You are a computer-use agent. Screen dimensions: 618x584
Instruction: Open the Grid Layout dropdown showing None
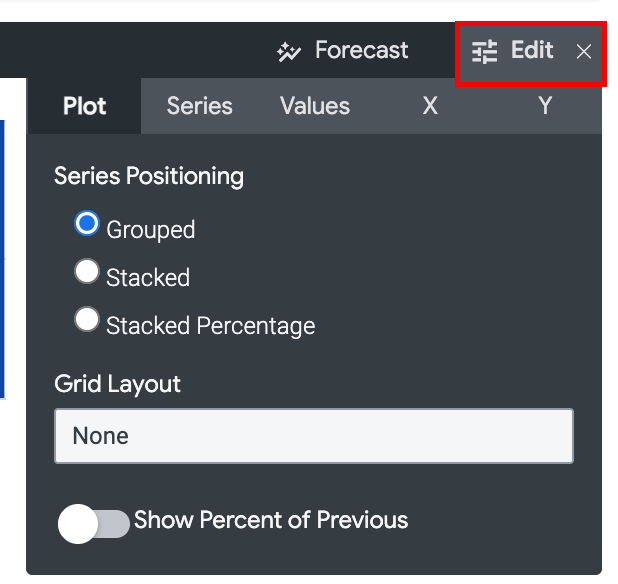coord(313,436)
